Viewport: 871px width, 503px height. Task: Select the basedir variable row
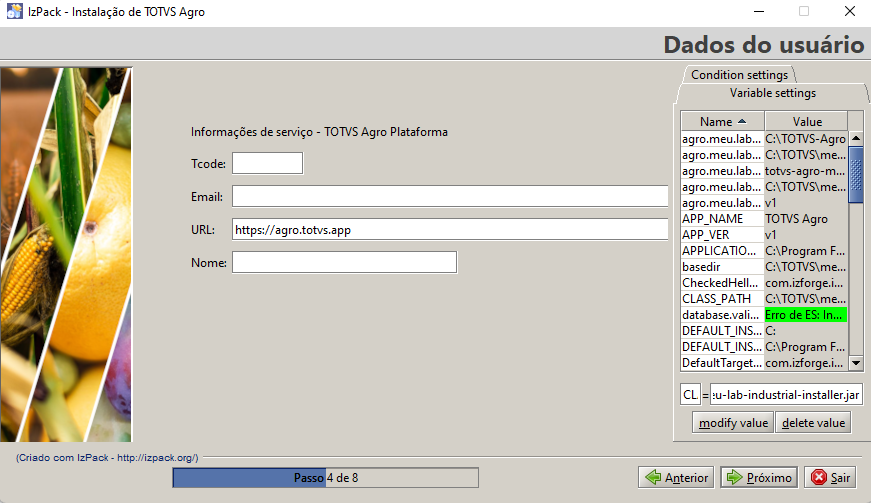coord(764,267)
